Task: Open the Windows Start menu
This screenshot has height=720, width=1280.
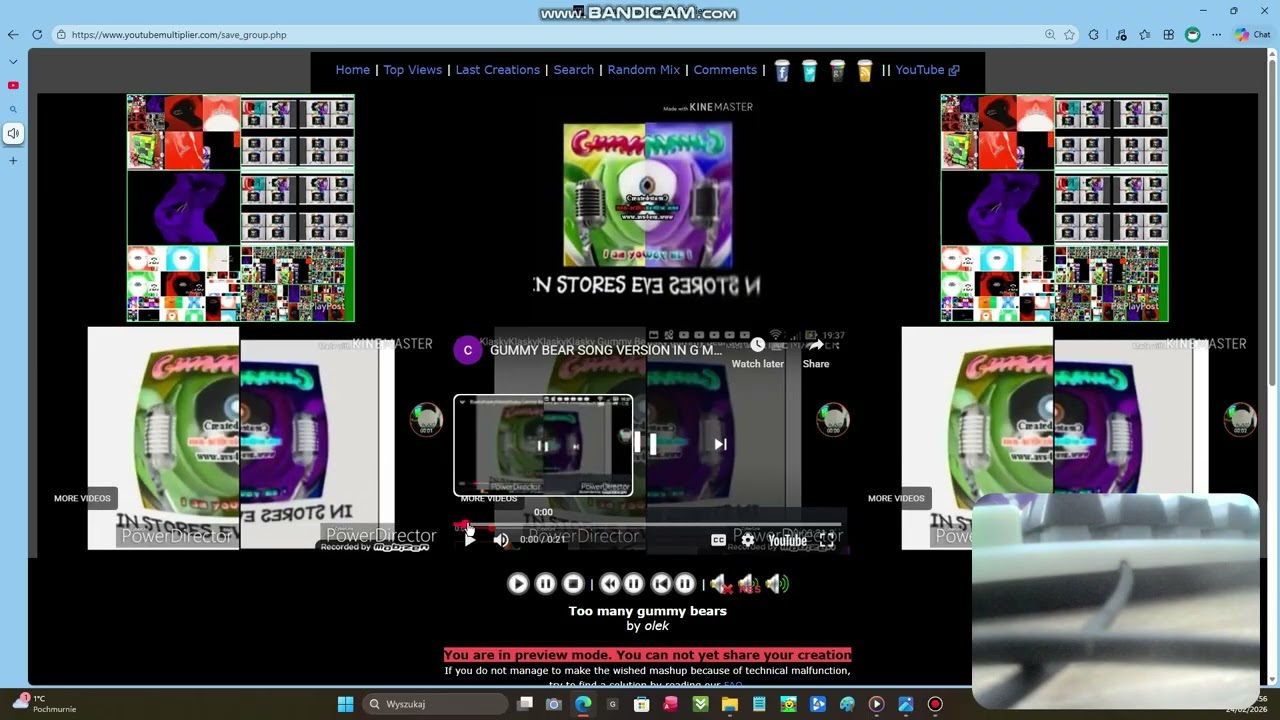Action: (x=345, y=704)
